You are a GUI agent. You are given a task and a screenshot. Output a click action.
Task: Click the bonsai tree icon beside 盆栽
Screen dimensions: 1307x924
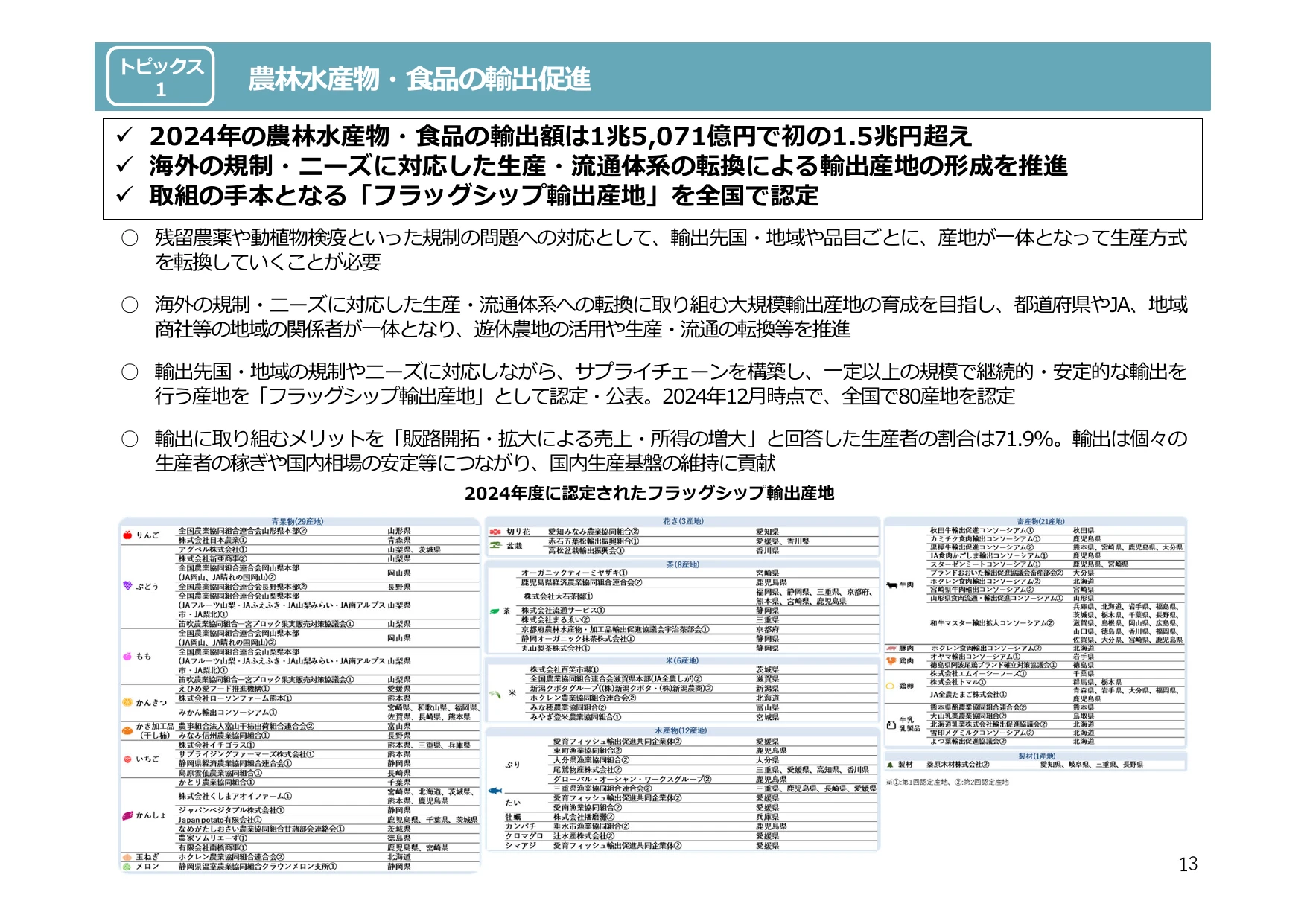point(495,546)
